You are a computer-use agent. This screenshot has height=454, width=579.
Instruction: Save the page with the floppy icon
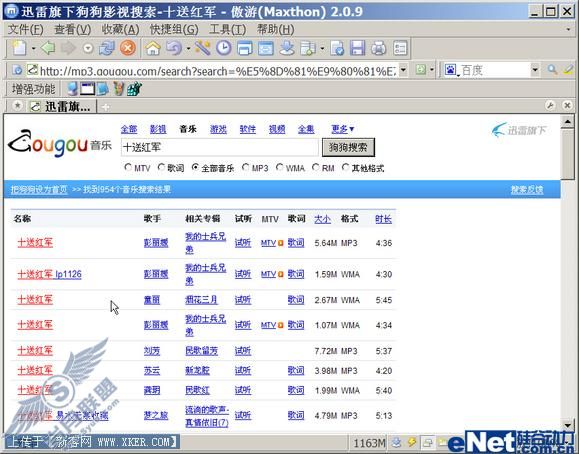357,48
